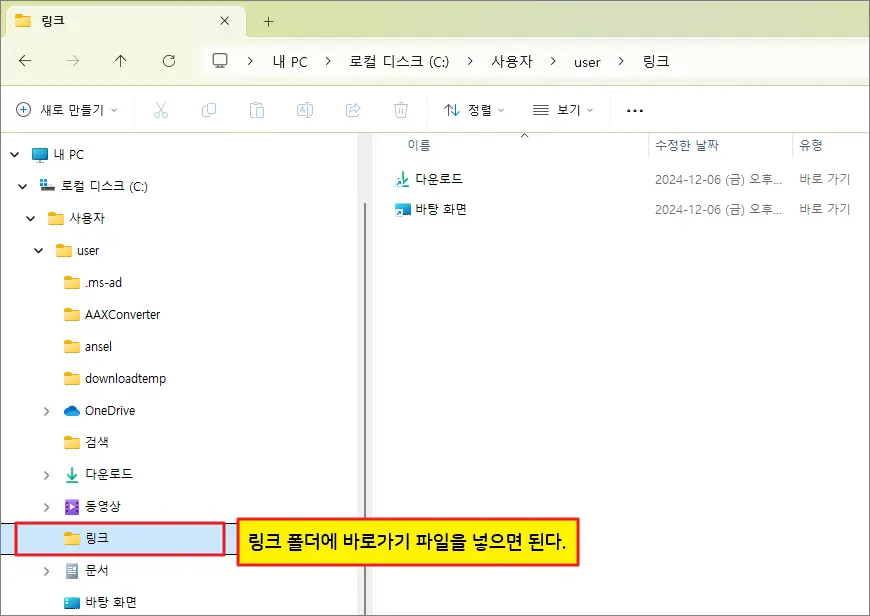
Task: Expand the 문서 tree node
Action: click(x=47, y=571)
